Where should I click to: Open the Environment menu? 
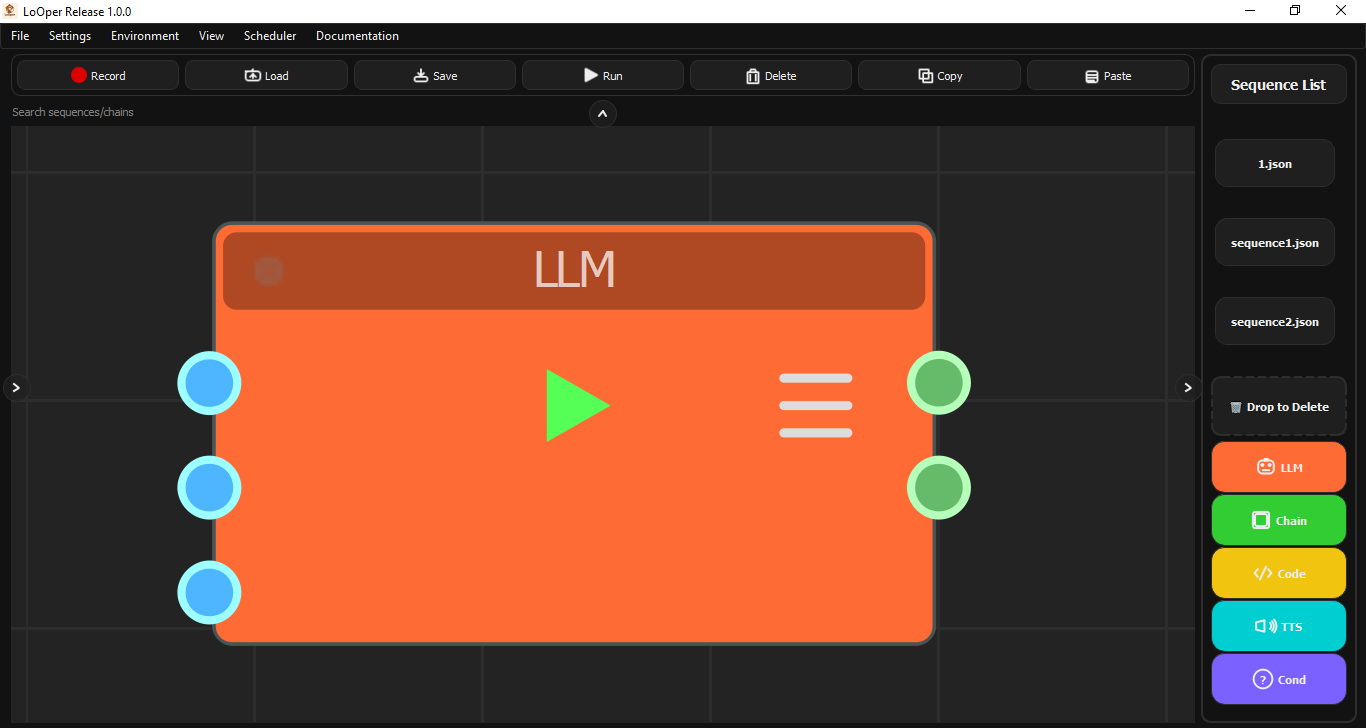[144, 35]
